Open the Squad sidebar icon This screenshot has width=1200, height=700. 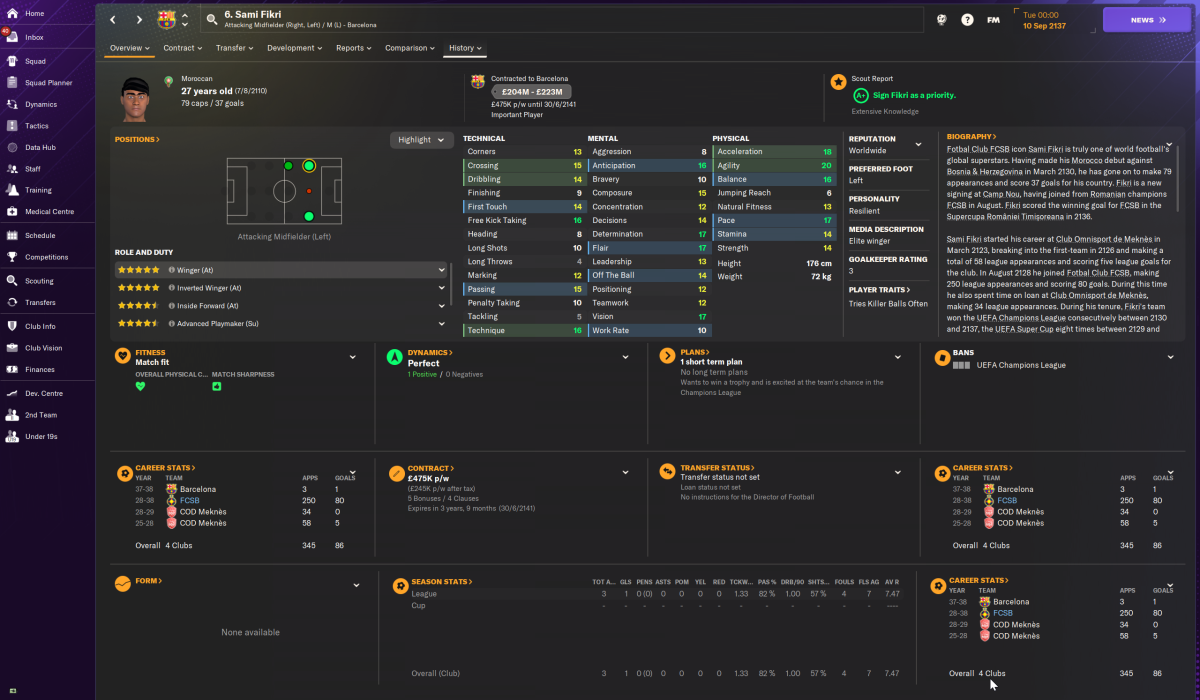[x=11, y=60]
